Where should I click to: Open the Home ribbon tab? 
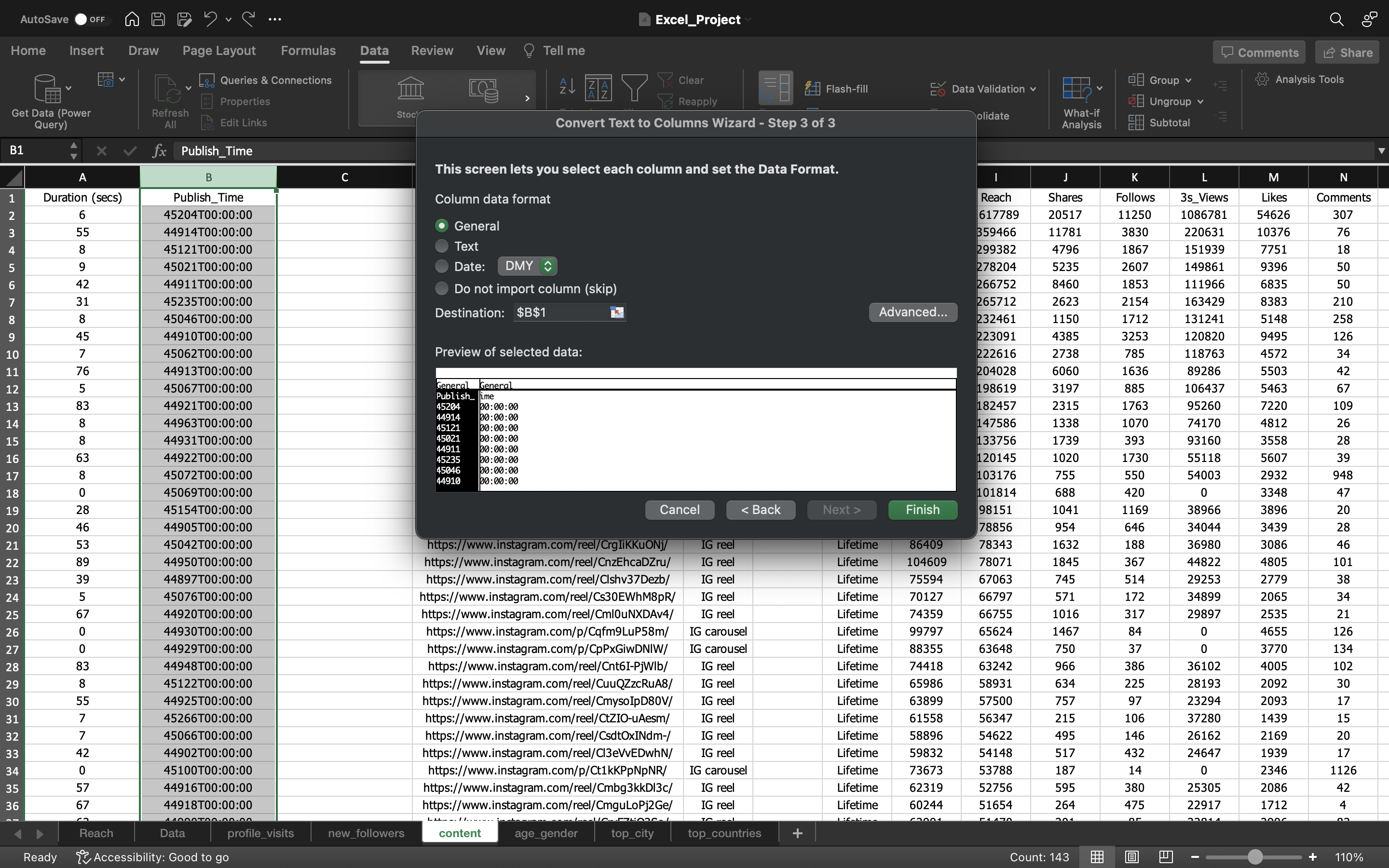[x=28, y=51]
